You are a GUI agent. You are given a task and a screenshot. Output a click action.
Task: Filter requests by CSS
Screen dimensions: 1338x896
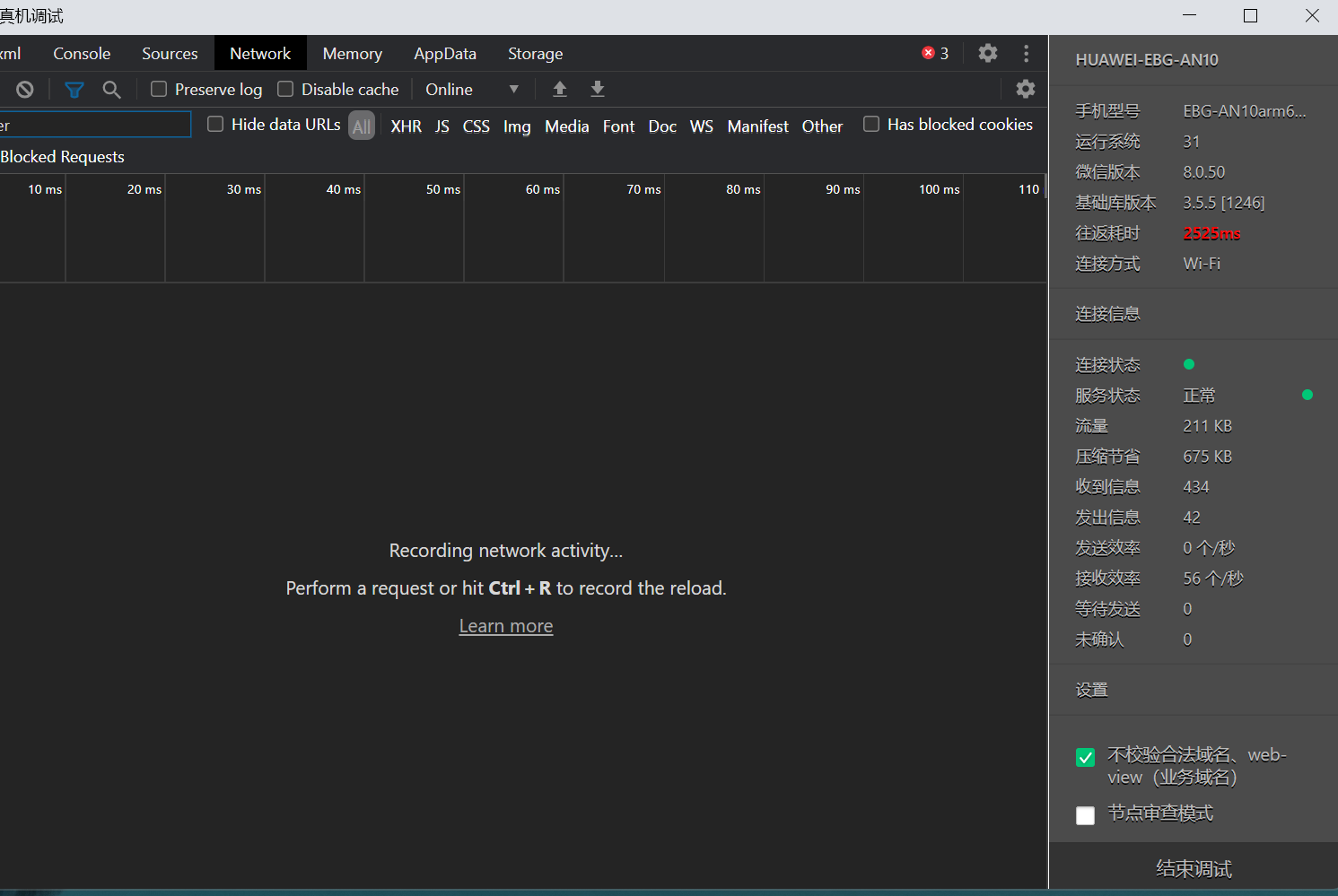(477, 126)
